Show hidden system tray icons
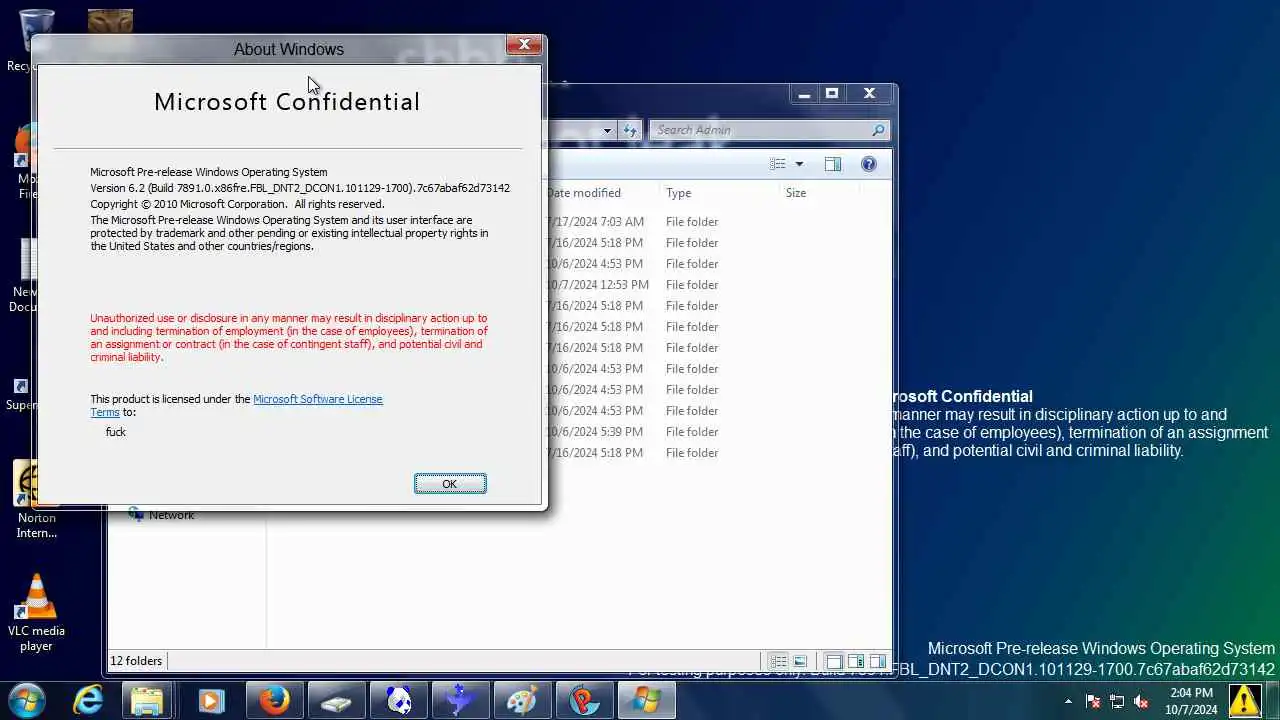Viewport: 1280px width, 720px height. (x=1068, y=701)
